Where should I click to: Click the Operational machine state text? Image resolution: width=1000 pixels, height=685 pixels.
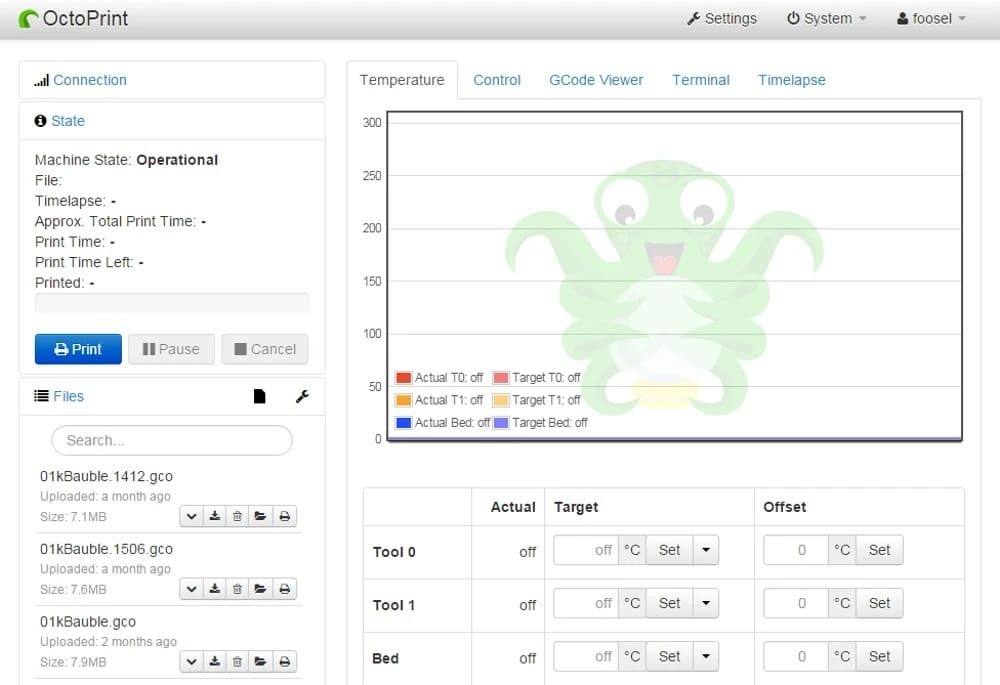[177, 160]
